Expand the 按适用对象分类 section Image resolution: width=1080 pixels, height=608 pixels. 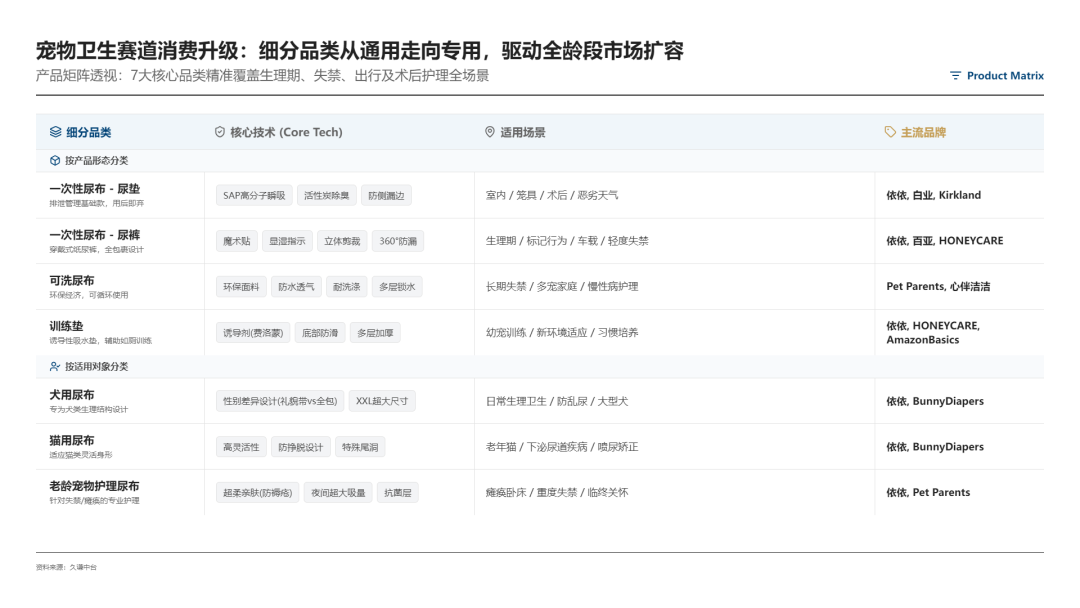100,367
